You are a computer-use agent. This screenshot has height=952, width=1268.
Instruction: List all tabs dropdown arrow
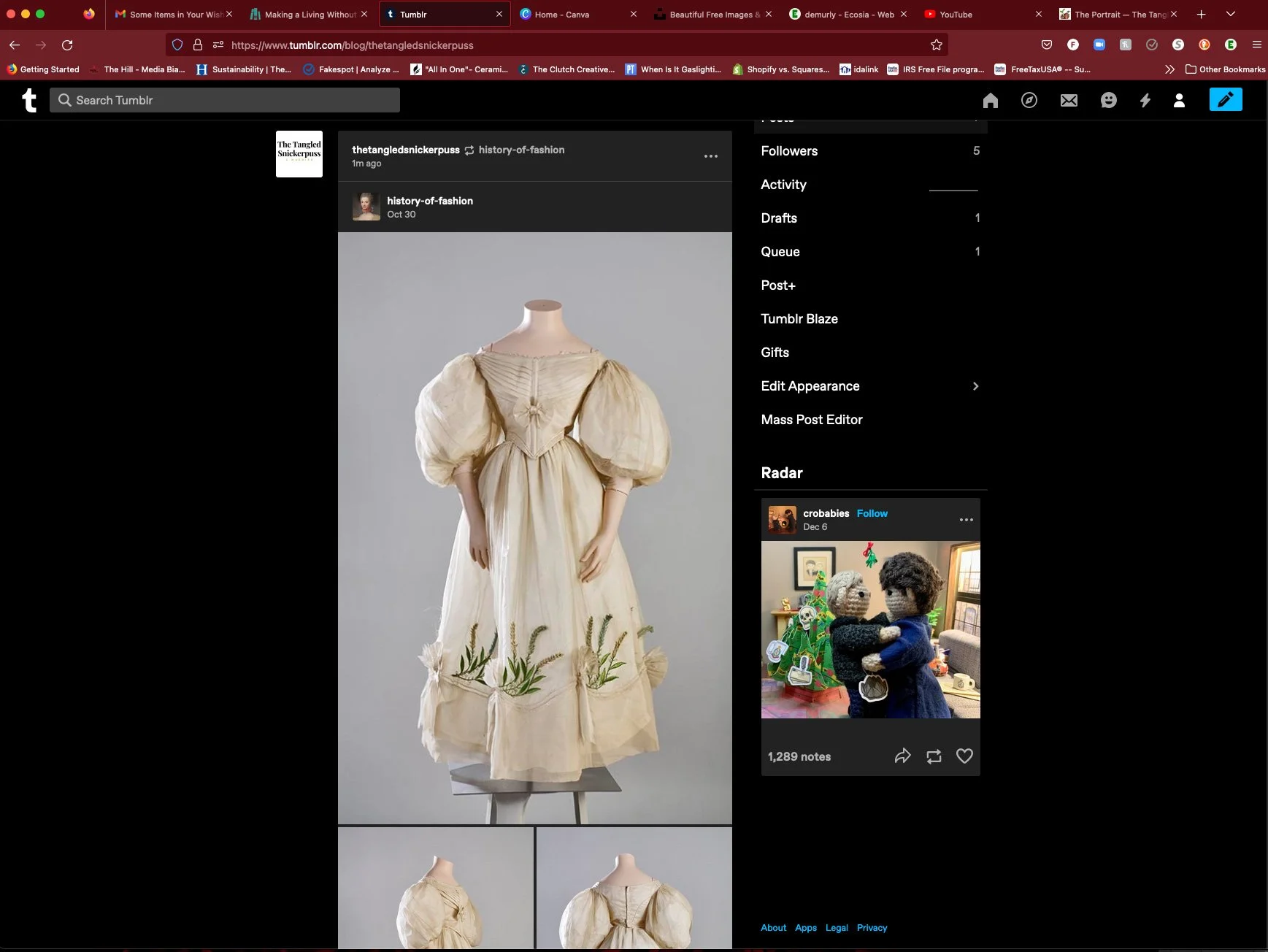[1231, 15]
